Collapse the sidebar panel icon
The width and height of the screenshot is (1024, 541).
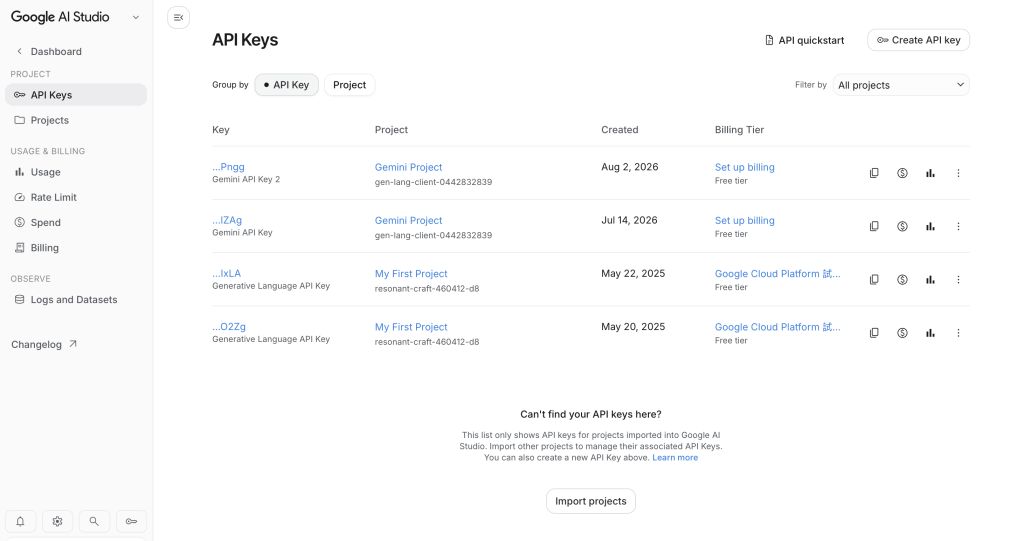coord(178,18)
